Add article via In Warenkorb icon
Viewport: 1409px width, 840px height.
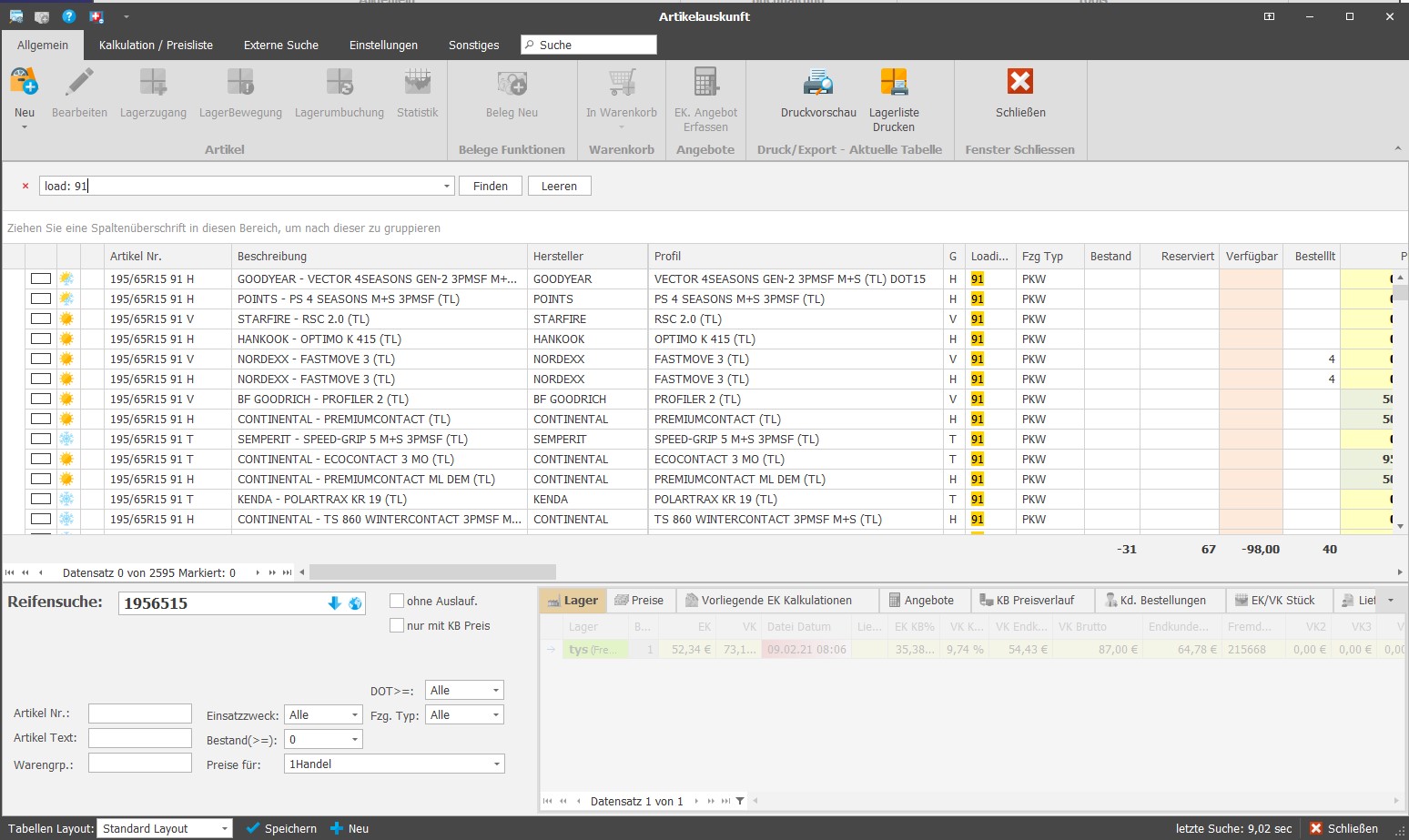pyautogui.click(x=622, y=83)
